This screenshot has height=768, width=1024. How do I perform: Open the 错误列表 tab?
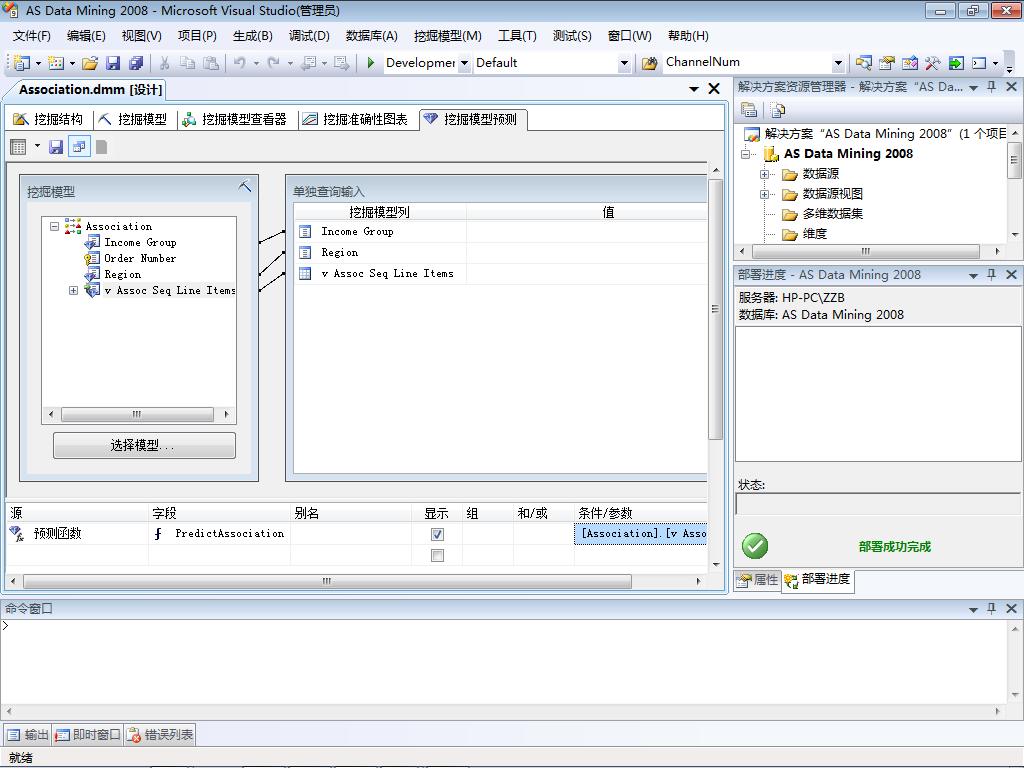[160, 735]
